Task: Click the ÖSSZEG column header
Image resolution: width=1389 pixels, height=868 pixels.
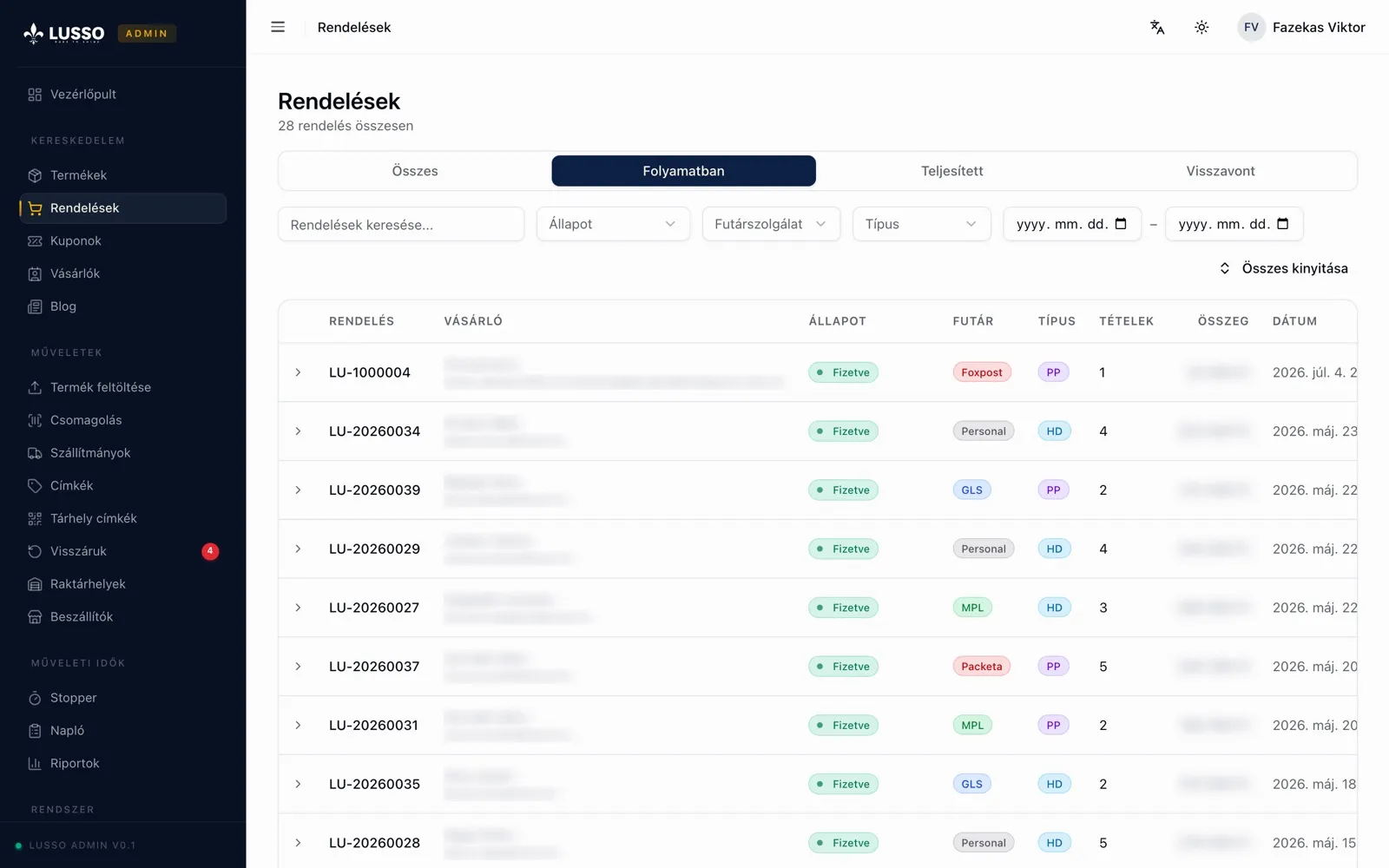Action: pos(1223,321)
